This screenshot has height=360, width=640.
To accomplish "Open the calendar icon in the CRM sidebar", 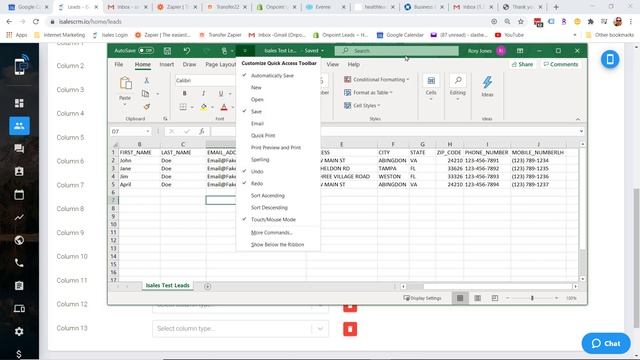I will pos(19,195).
